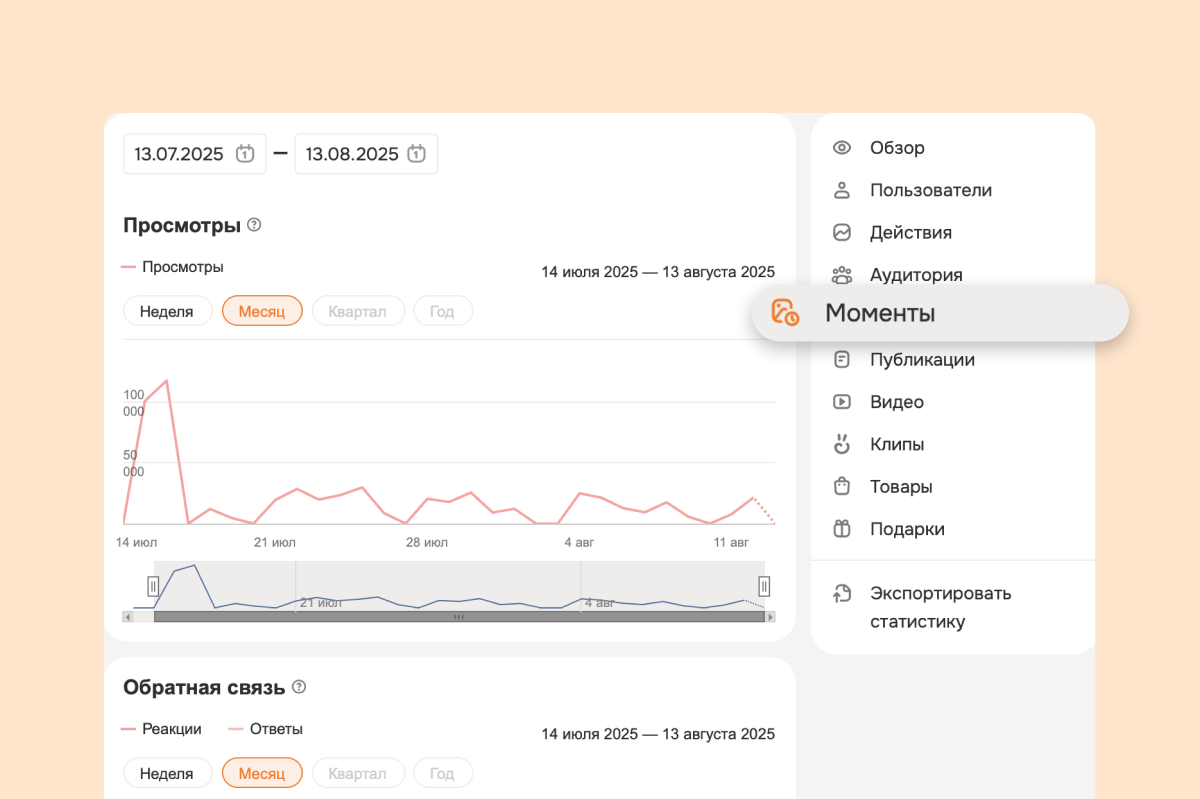1200x799 pixels.
Task: Toggle the Ответы legend series
Action: (266, 729)
